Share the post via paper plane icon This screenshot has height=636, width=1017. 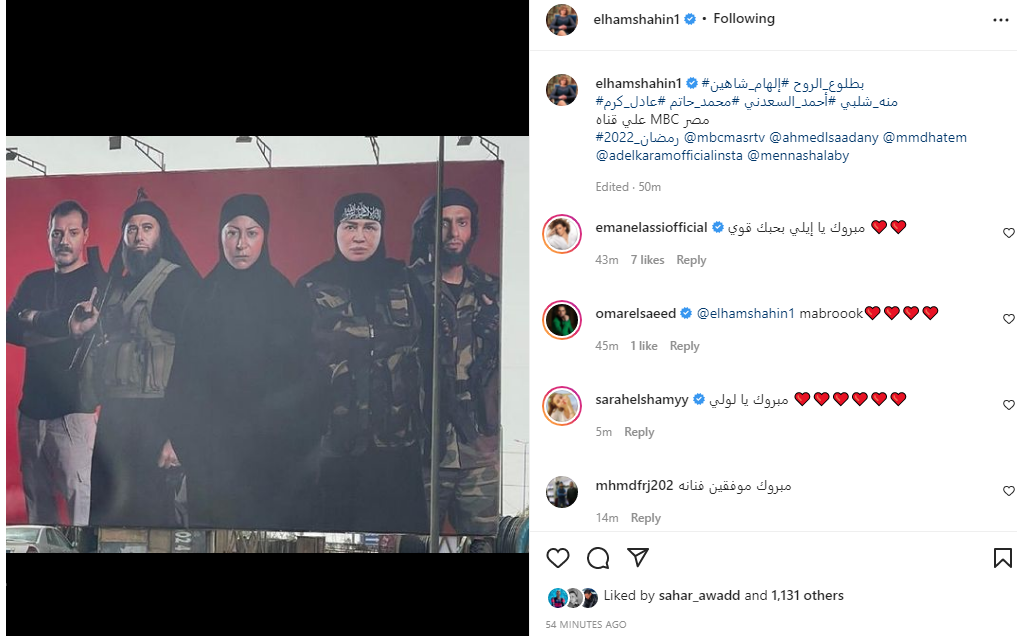638,558
